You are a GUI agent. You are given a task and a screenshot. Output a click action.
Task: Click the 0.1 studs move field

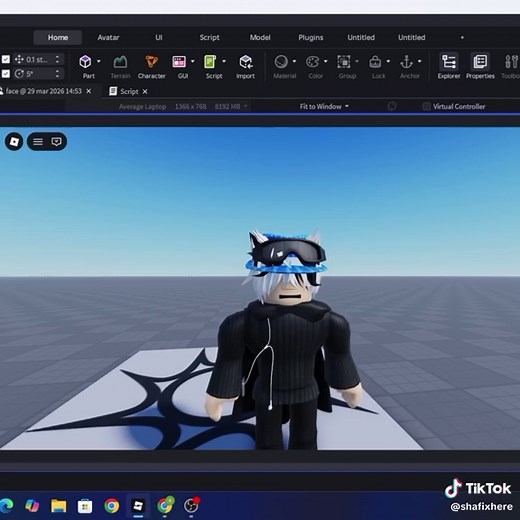tap(37, 59)
